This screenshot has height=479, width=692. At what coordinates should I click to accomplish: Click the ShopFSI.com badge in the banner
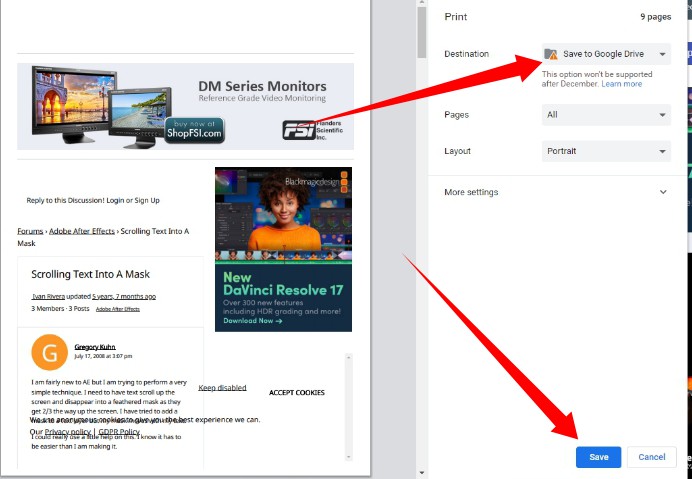point(195,130)
